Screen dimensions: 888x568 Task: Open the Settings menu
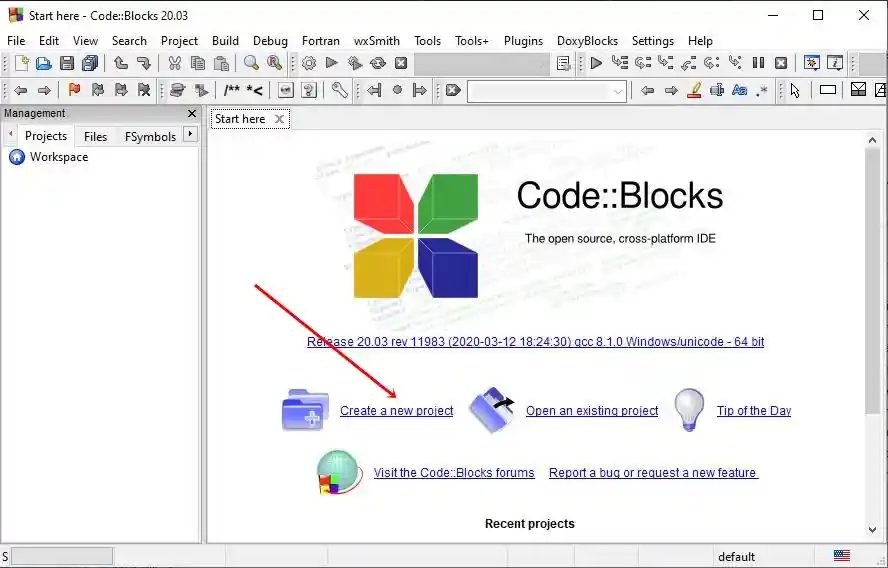pyautogui.click(x=652, y=41)
